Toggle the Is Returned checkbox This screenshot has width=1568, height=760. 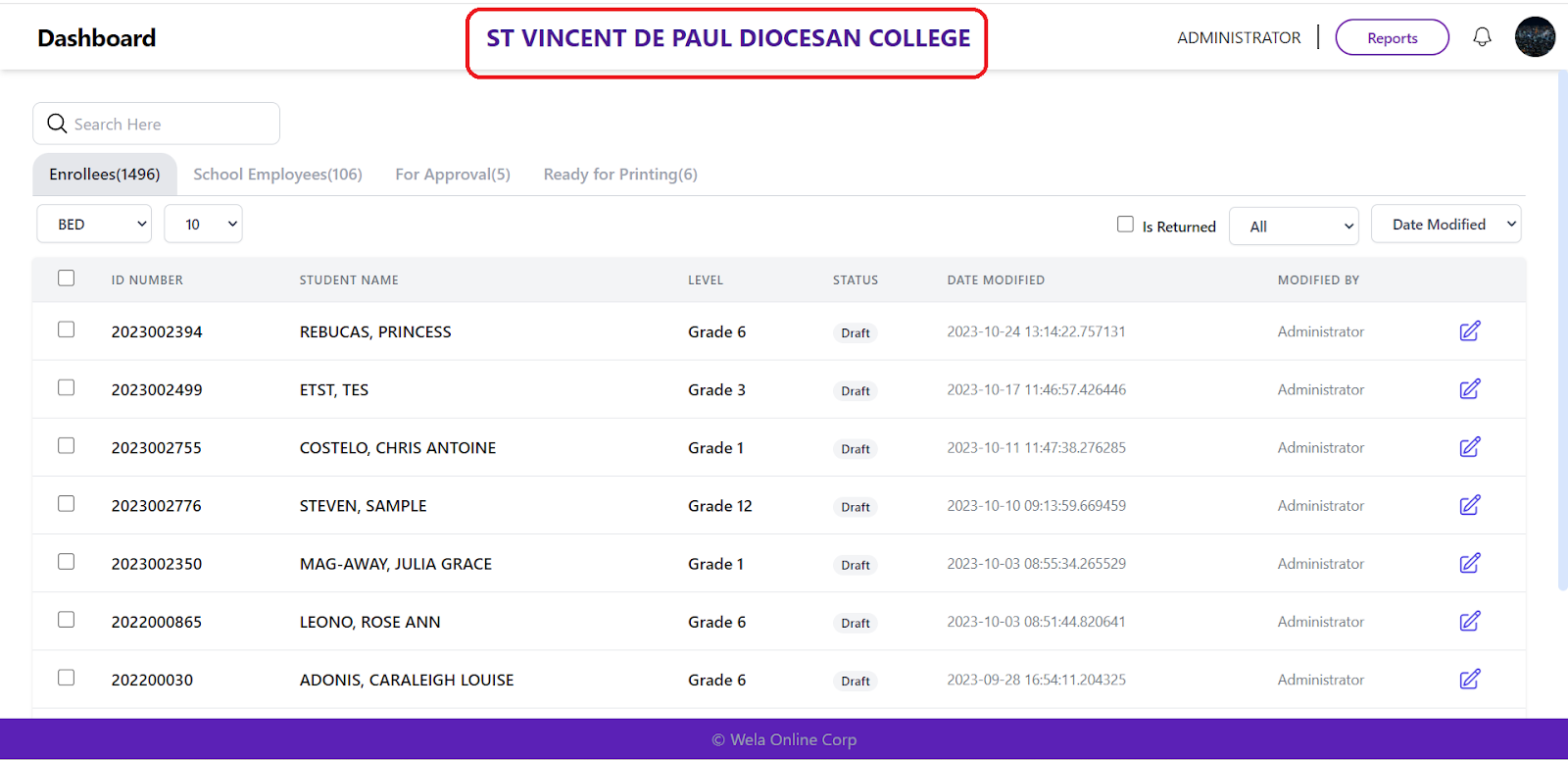(x=1125, y=225)
